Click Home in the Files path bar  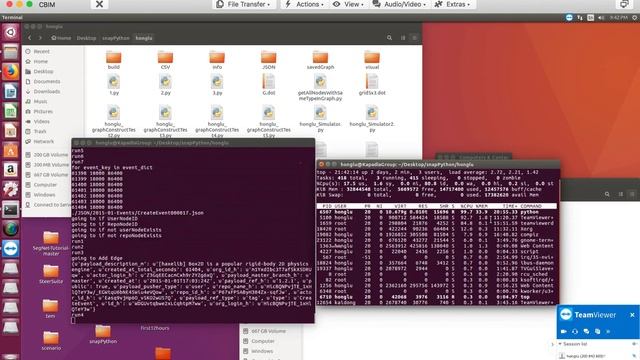pyautogui.click(x=61, y=38)
